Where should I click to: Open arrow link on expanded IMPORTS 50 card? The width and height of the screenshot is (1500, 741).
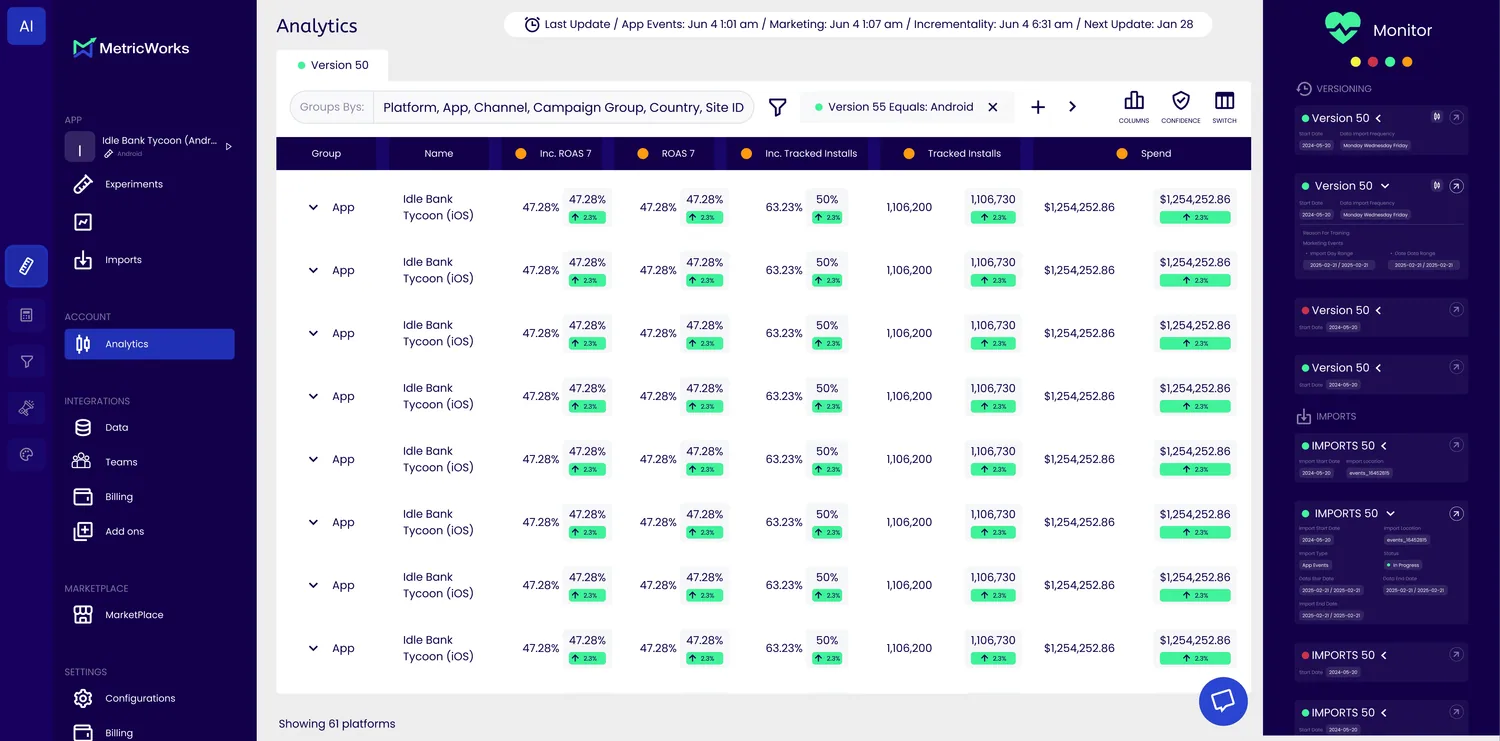click(x=1457, y=513)
